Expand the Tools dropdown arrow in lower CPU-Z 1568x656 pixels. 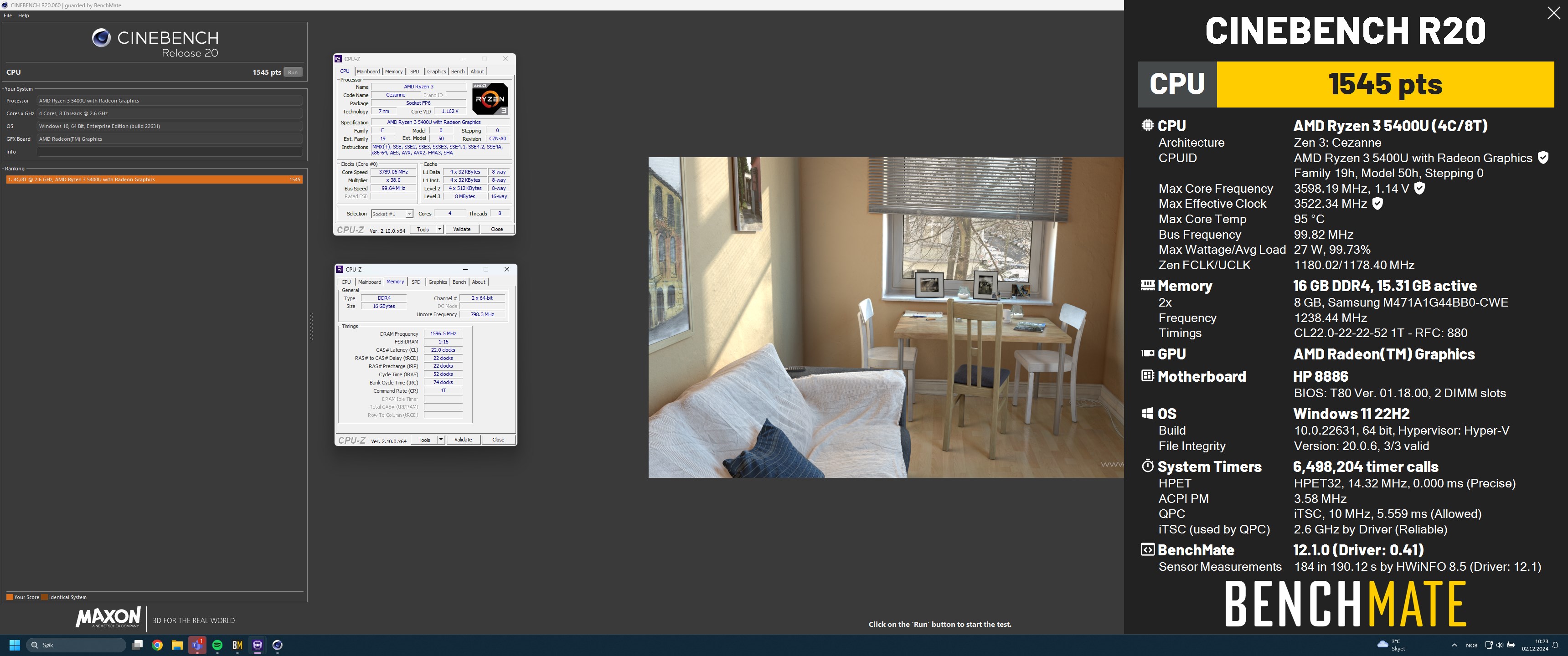point(441,439)
